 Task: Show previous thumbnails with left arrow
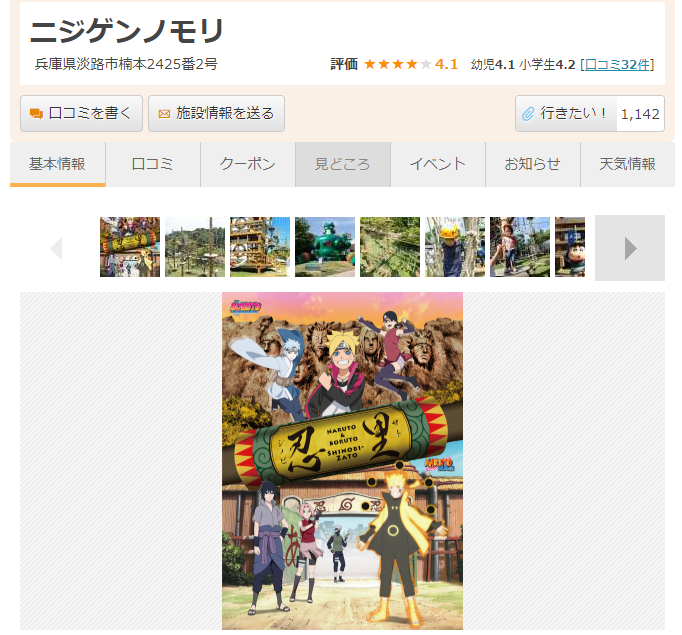(57, 248)
